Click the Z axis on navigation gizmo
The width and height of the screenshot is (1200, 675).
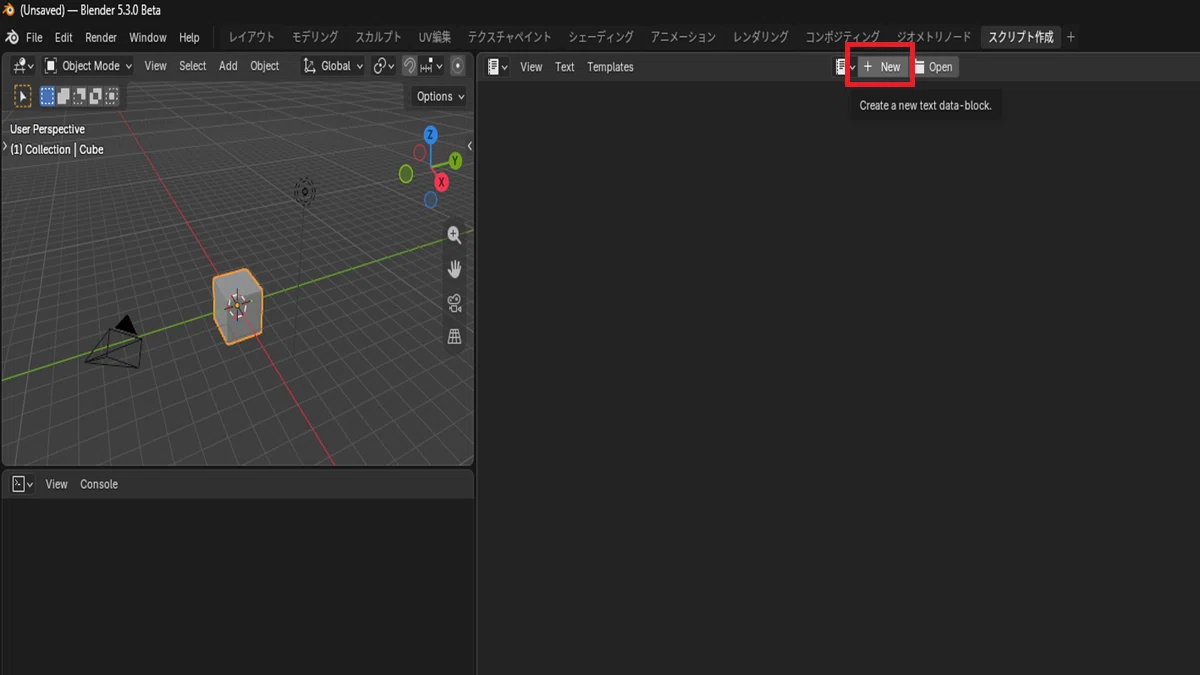(430, 134)
